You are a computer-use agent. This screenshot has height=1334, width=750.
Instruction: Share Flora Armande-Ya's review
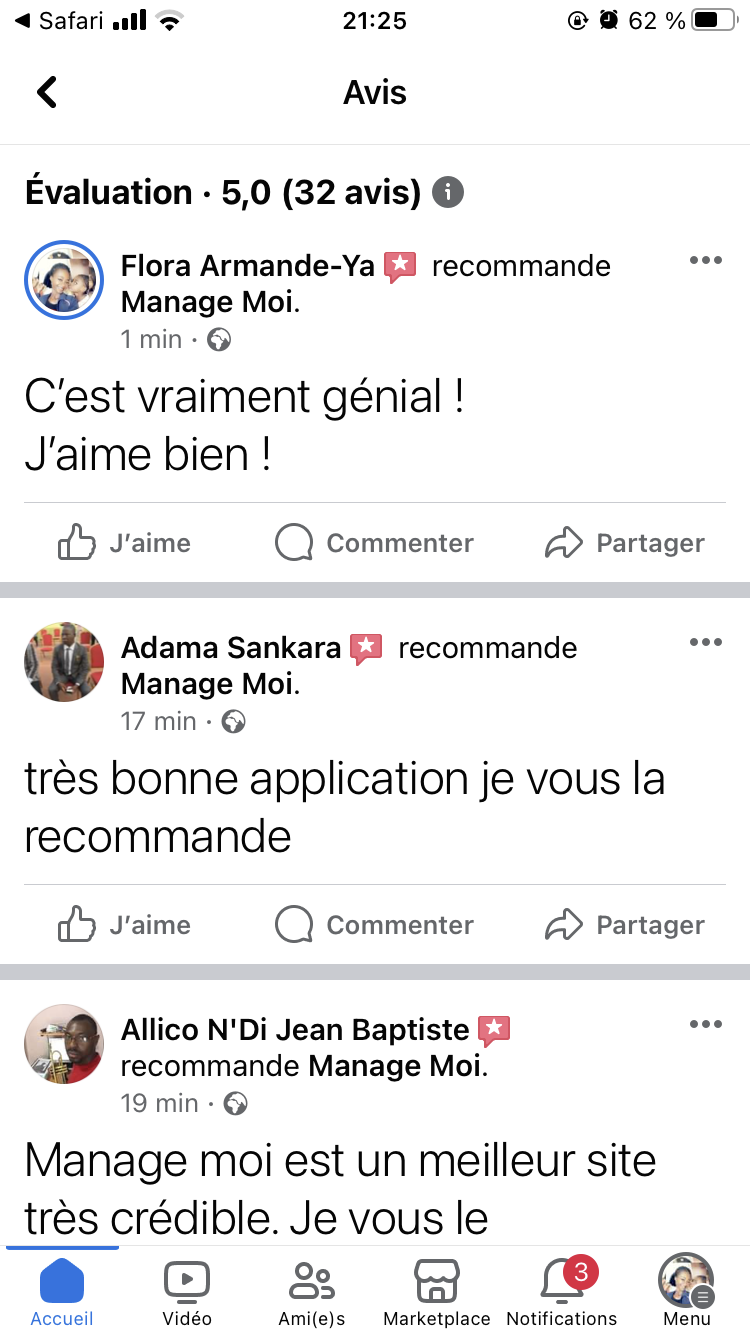625,543
